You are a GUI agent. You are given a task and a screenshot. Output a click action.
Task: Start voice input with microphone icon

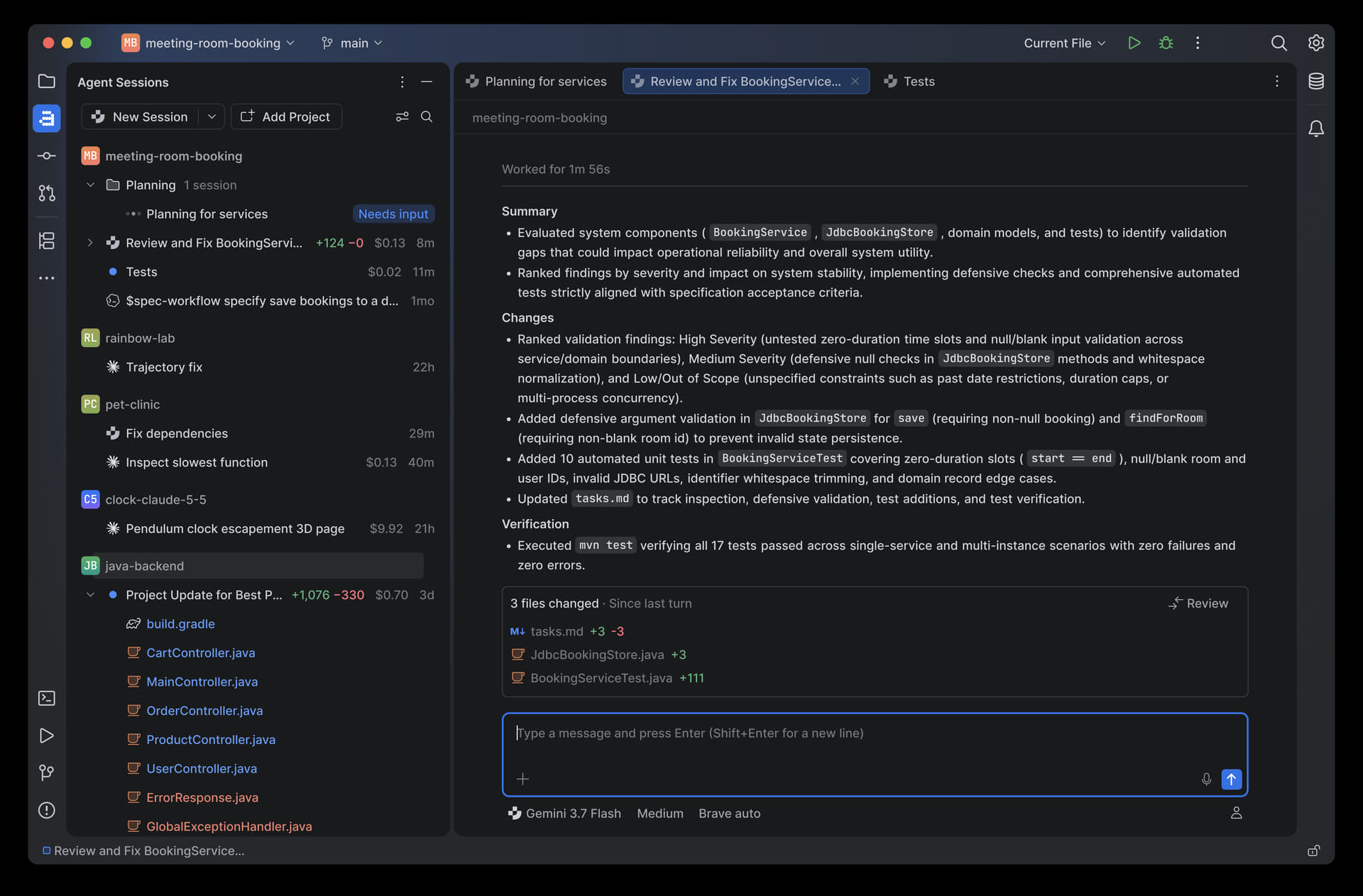tap(1206, 779)
